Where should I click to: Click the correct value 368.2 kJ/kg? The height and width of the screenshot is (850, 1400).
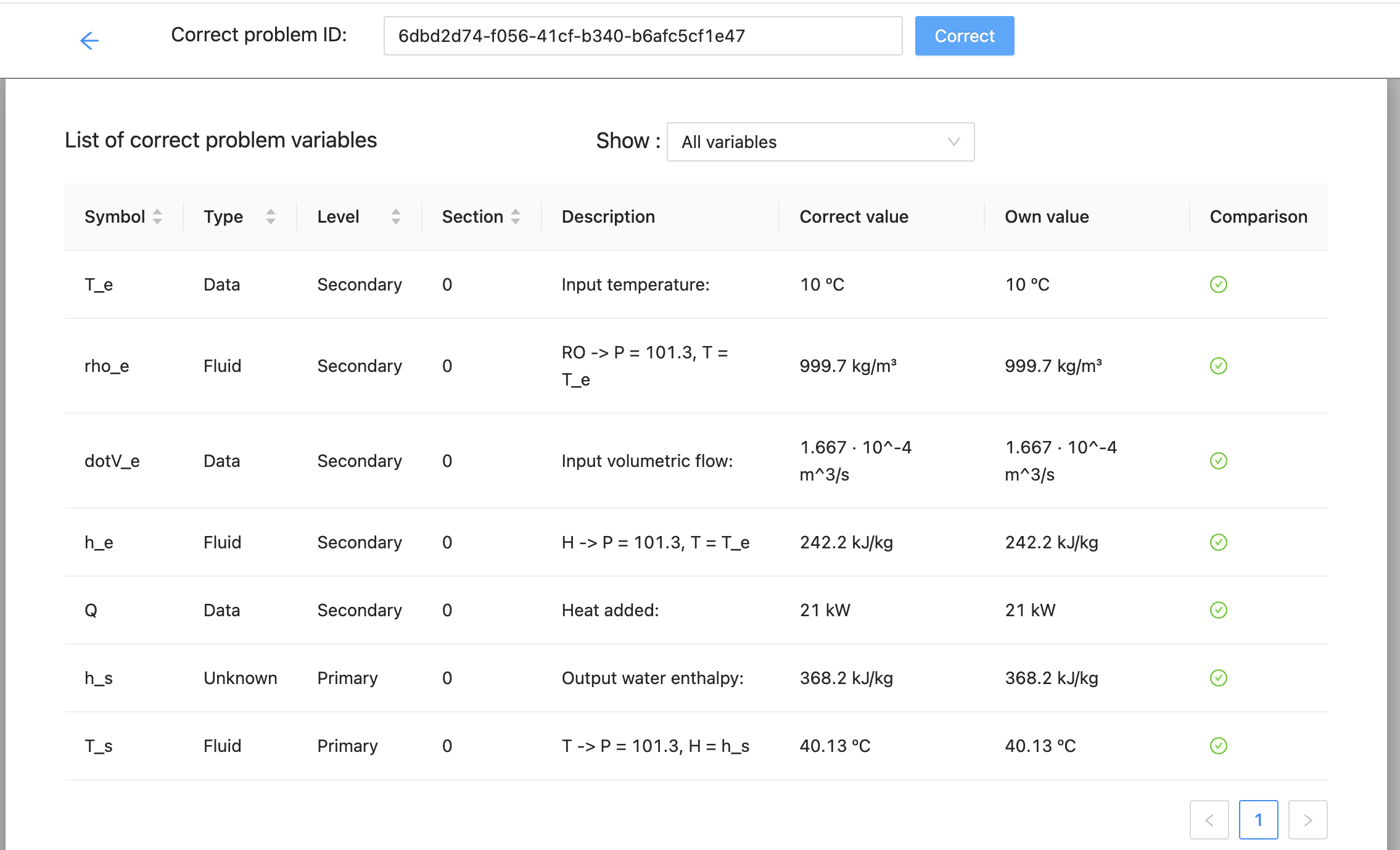[x=846, y=678]
